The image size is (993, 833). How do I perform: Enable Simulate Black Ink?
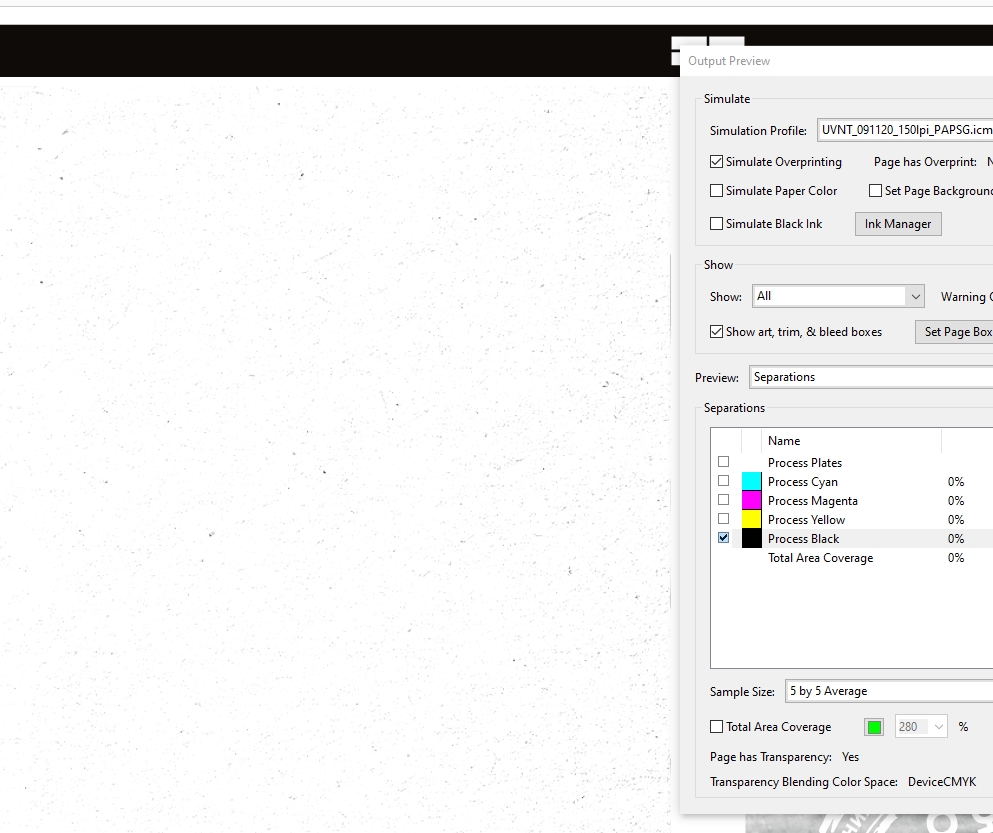(x=716, y=224)
